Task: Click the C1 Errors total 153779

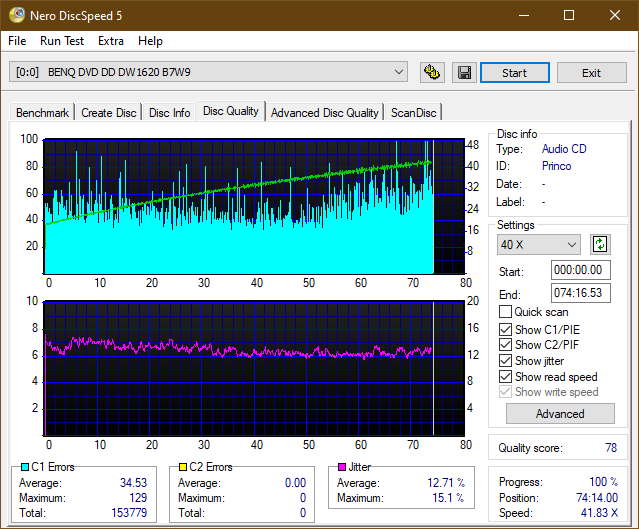Action: 129,512
